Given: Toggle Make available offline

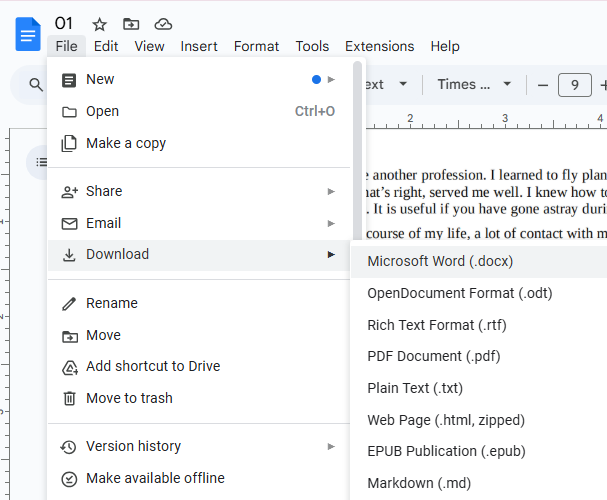Looking at the screenshot, I should pos(155,478).
